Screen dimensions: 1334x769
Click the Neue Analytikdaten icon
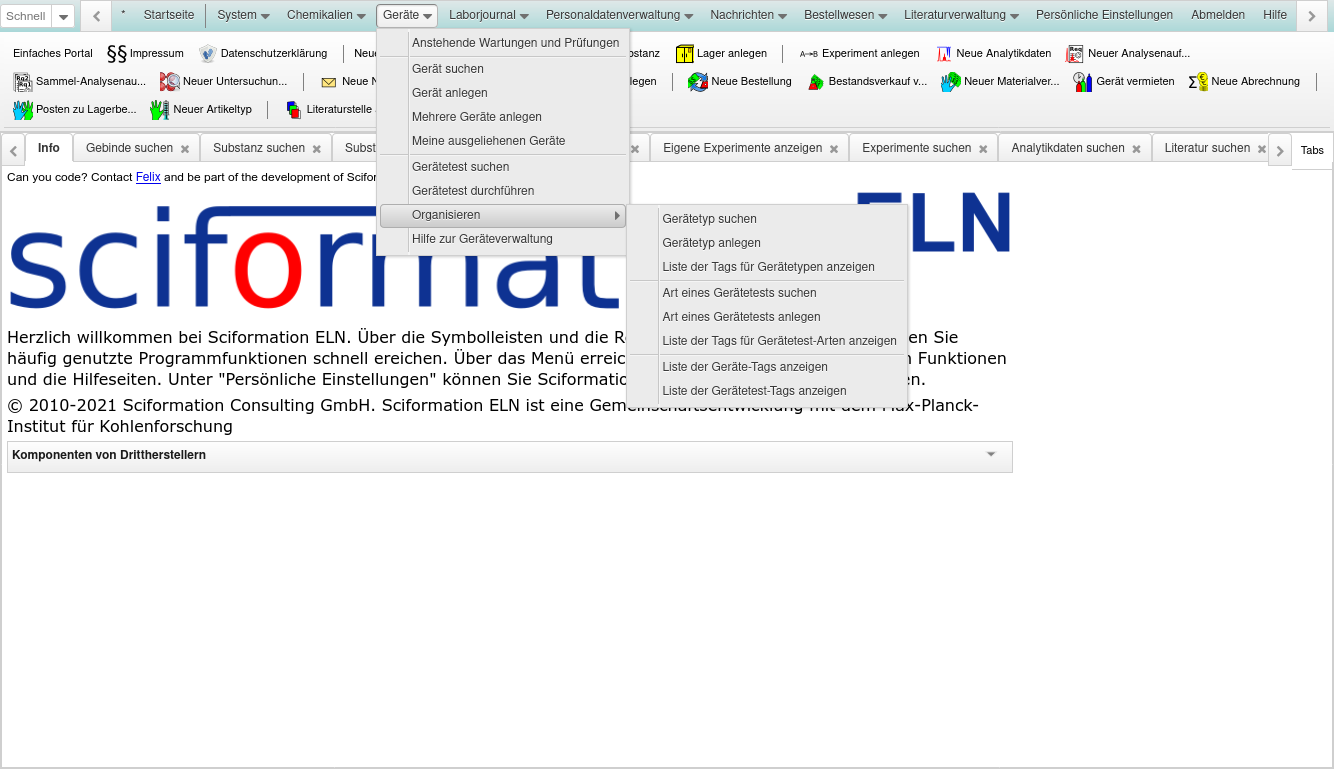944,54
